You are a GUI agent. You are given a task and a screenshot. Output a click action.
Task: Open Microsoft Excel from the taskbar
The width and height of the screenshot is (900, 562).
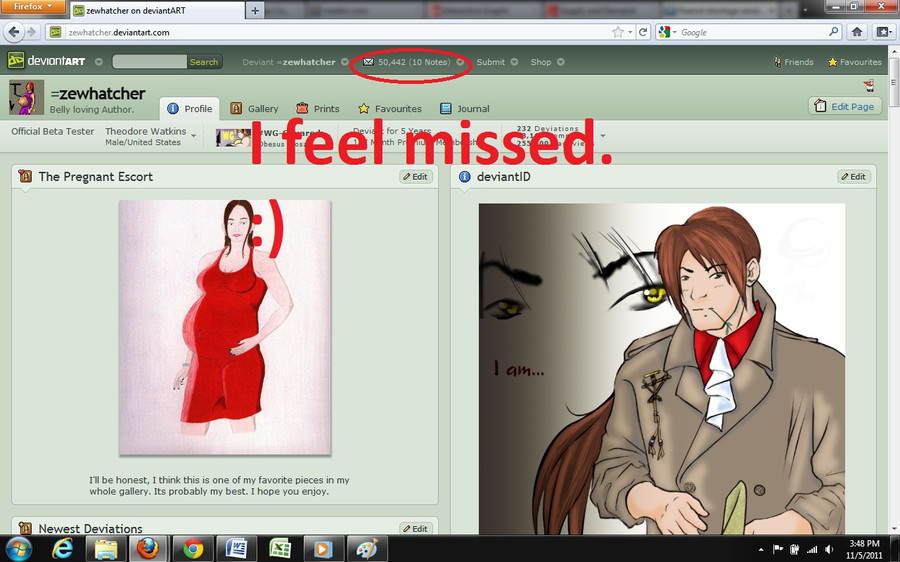[x=280, y=549]
